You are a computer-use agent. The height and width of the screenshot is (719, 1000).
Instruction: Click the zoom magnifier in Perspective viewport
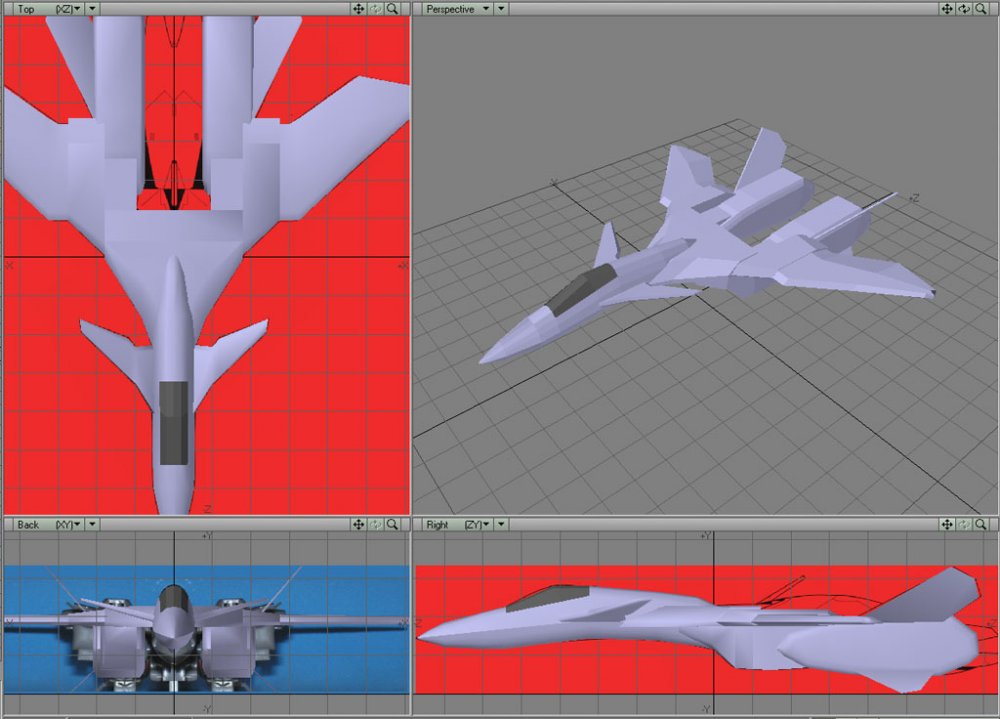click(x=981, y=8)
